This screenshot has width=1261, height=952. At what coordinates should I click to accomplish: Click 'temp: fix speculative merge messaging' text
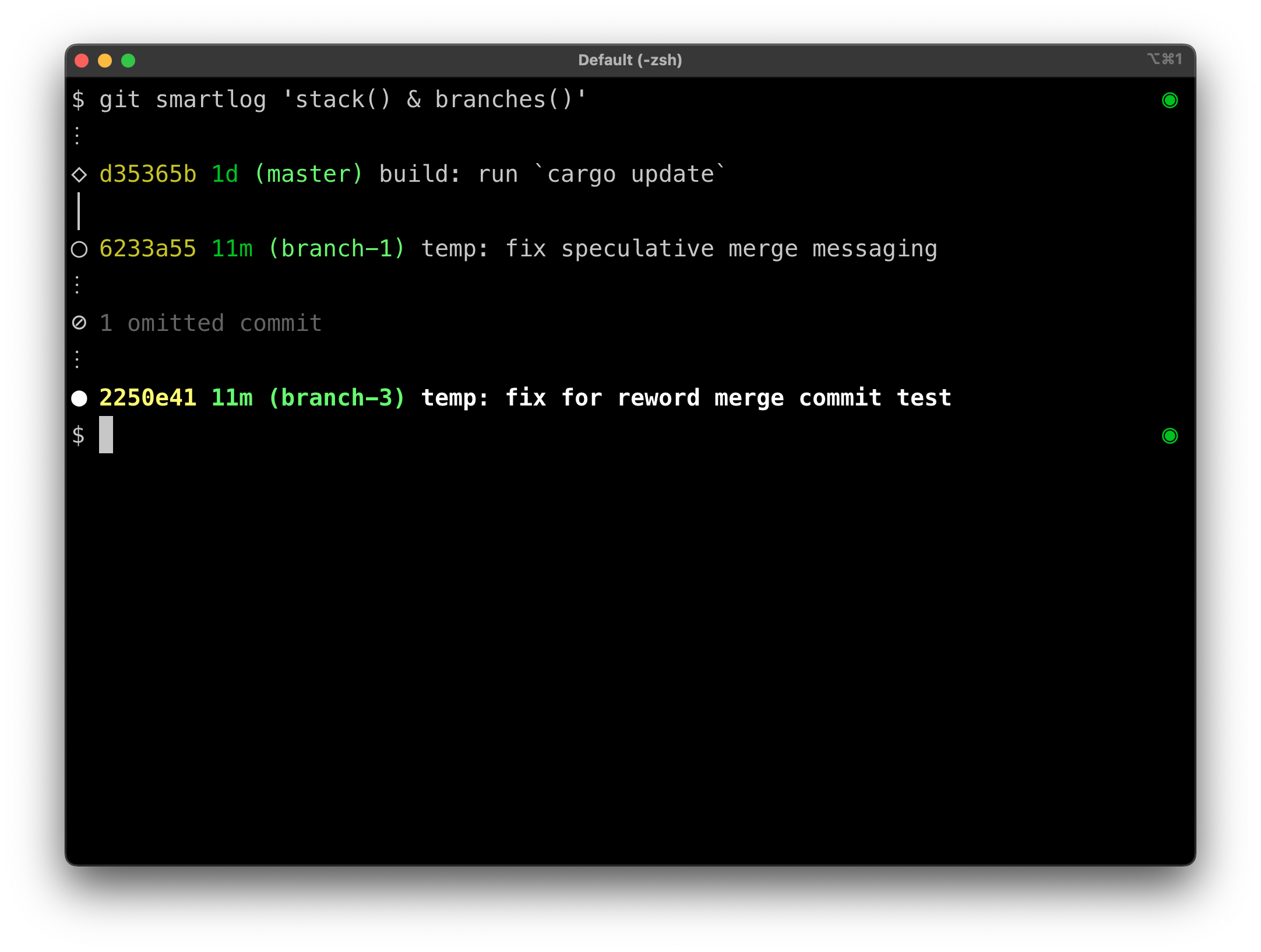click(x=679, y=249)
